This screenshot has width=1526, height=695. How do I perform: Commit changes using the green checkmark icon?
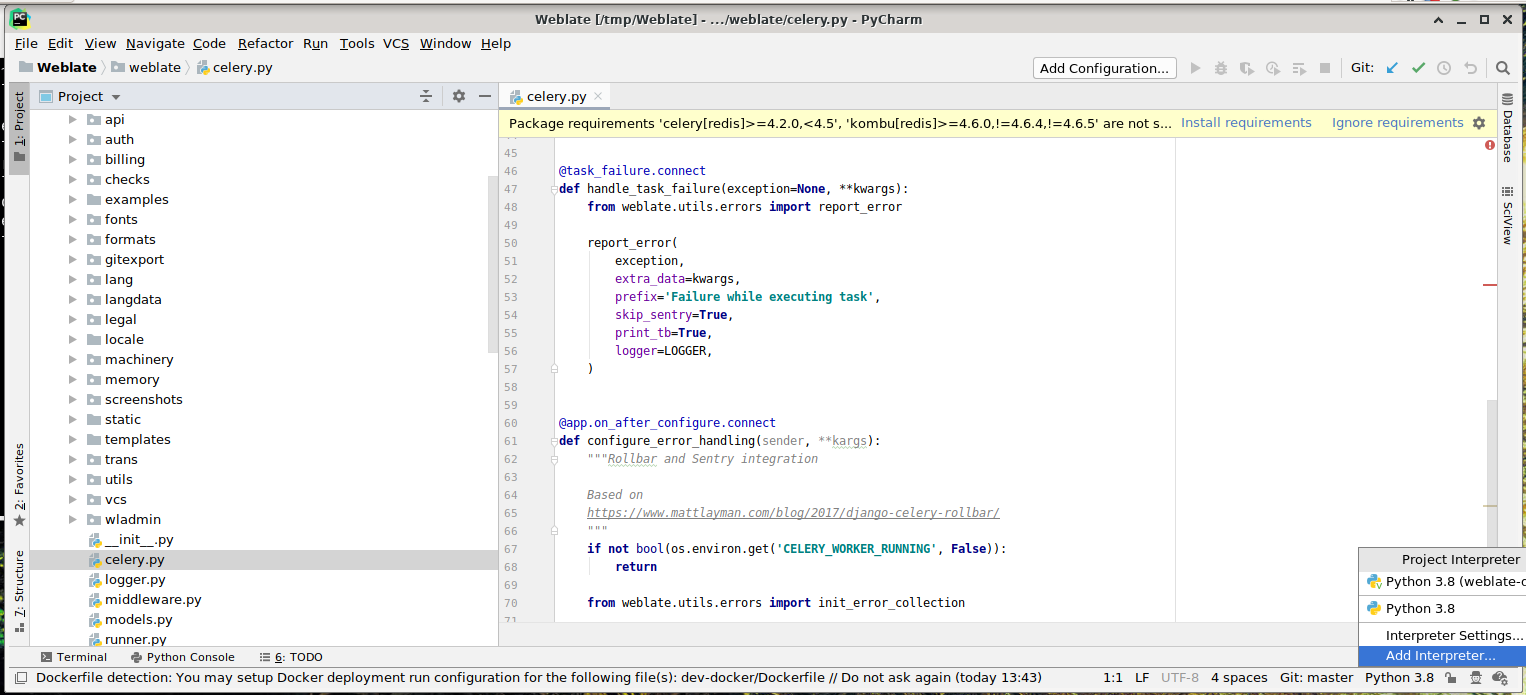[1418, 67]
